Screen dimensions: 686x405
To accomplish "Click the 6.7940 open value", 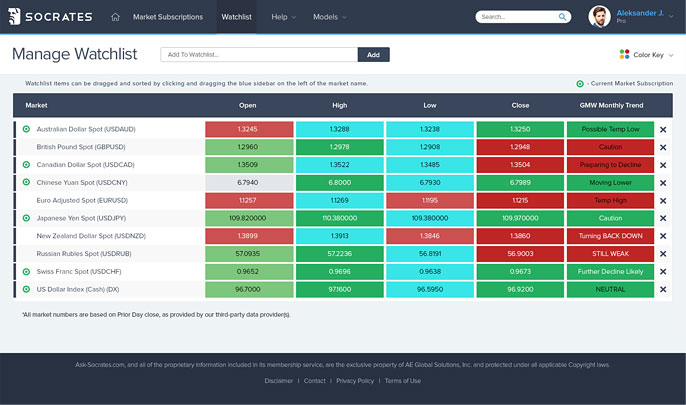I will pos(249,182).
